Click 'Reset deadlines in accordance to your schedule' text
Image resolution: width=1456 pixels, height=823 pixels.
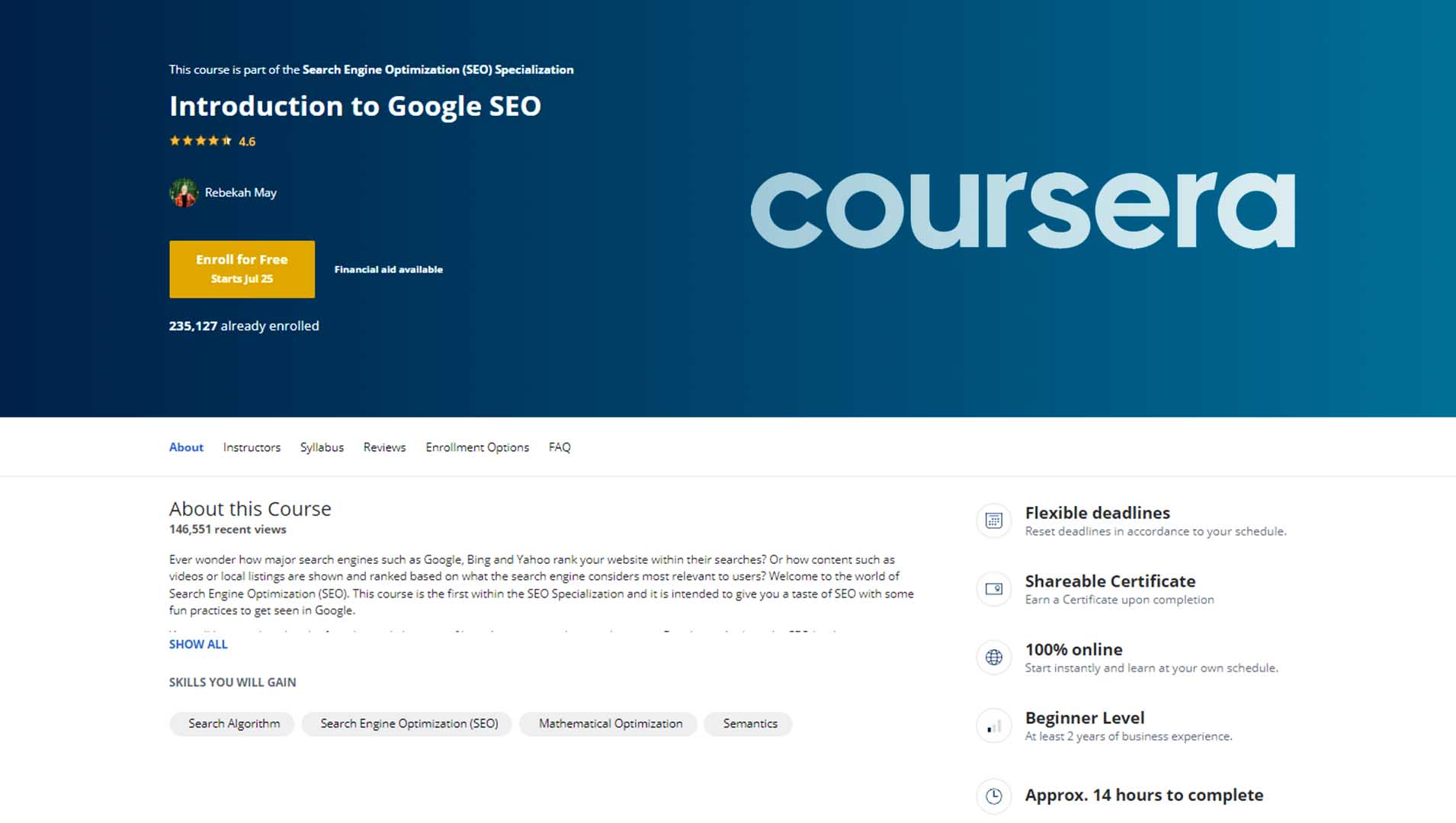(1156, 531)
